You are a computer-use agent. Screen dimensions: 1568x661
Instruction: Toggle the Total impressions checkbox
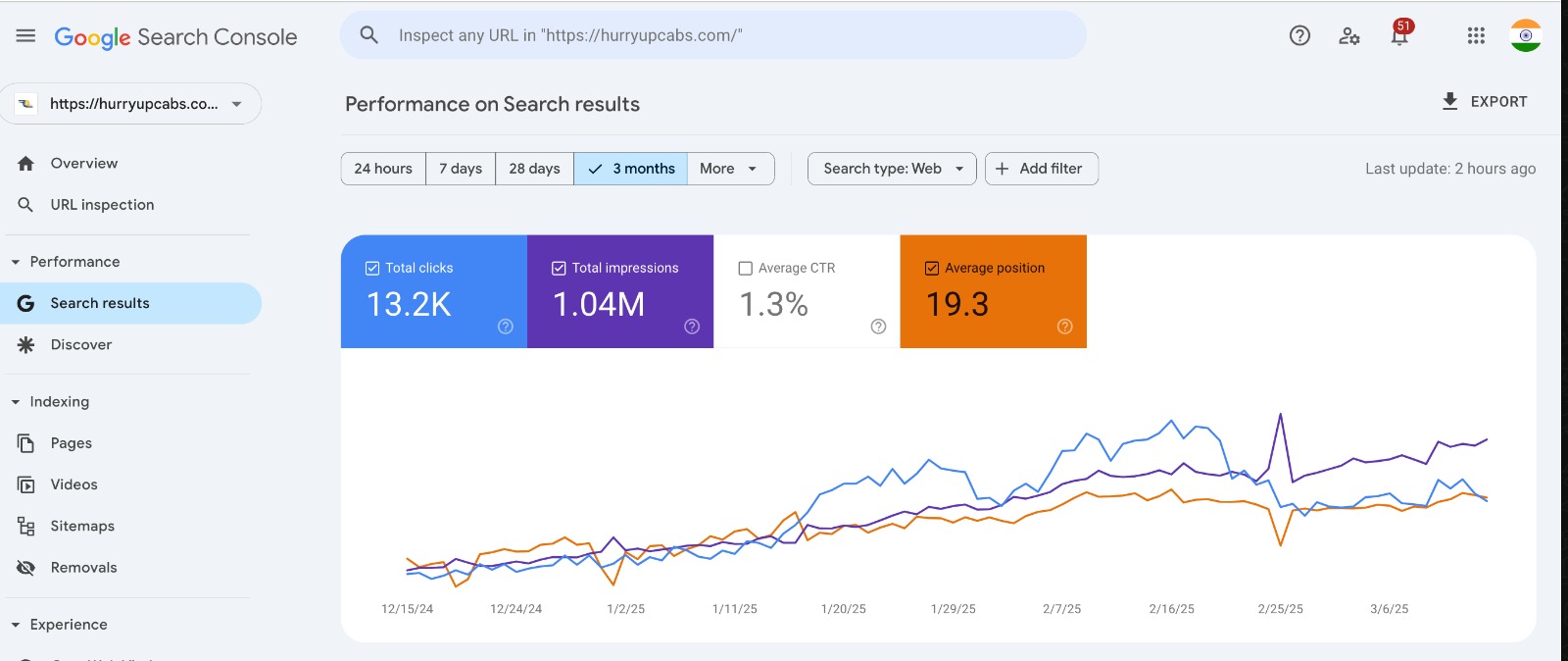559,268
